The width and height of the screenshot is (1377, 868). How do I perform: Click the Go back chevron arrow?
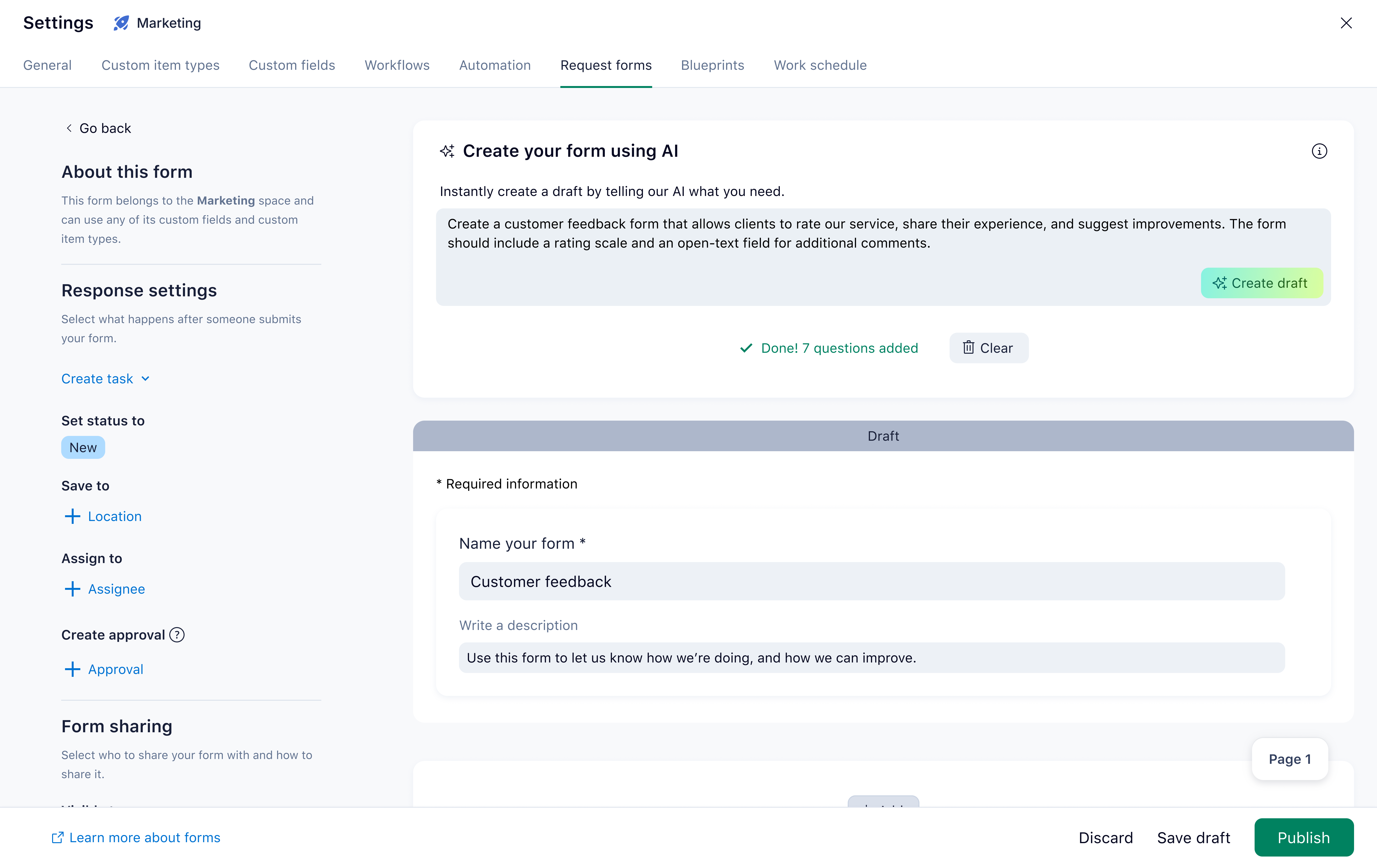click(x=69, y=128)
